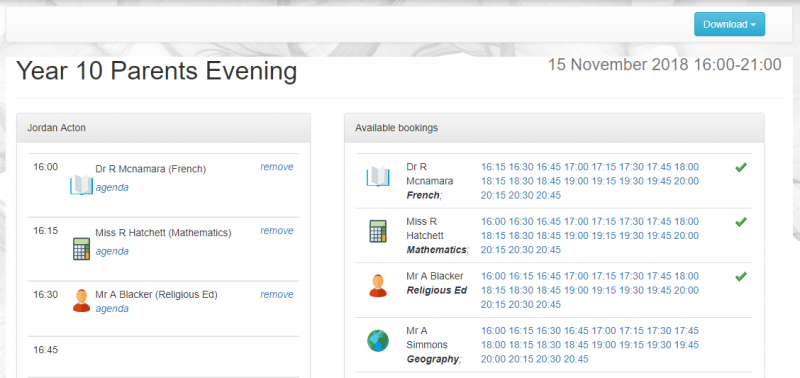Book the Mathematics 16:00 slot
The width and height of the screenshot is (800, 378).
[x=493, y=221]
